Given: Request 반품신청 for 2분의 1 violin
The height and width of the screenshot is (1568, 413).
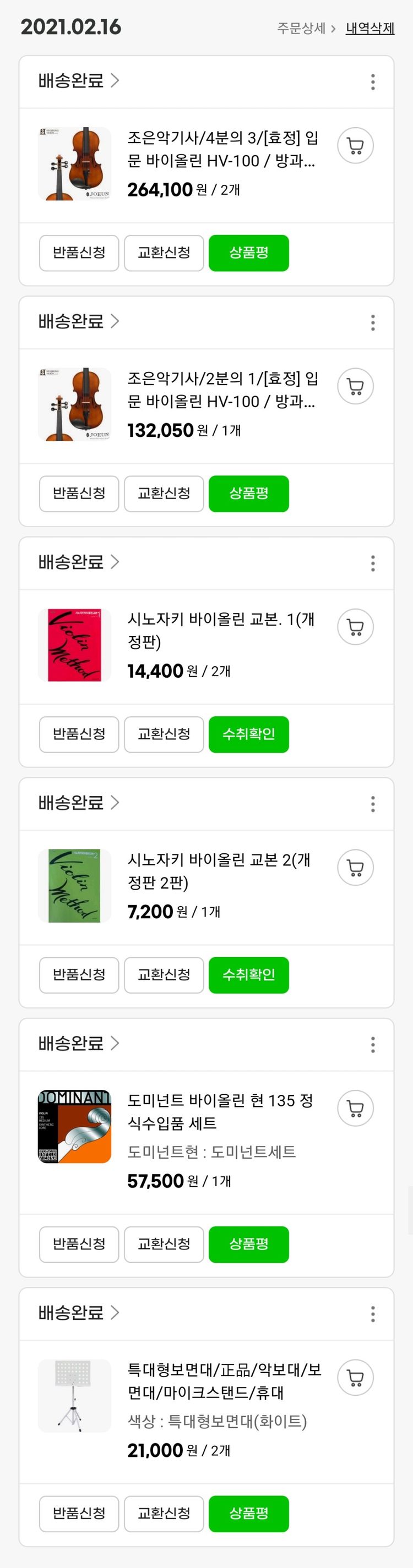Looking at the screenshot, I should pos(79,493).
